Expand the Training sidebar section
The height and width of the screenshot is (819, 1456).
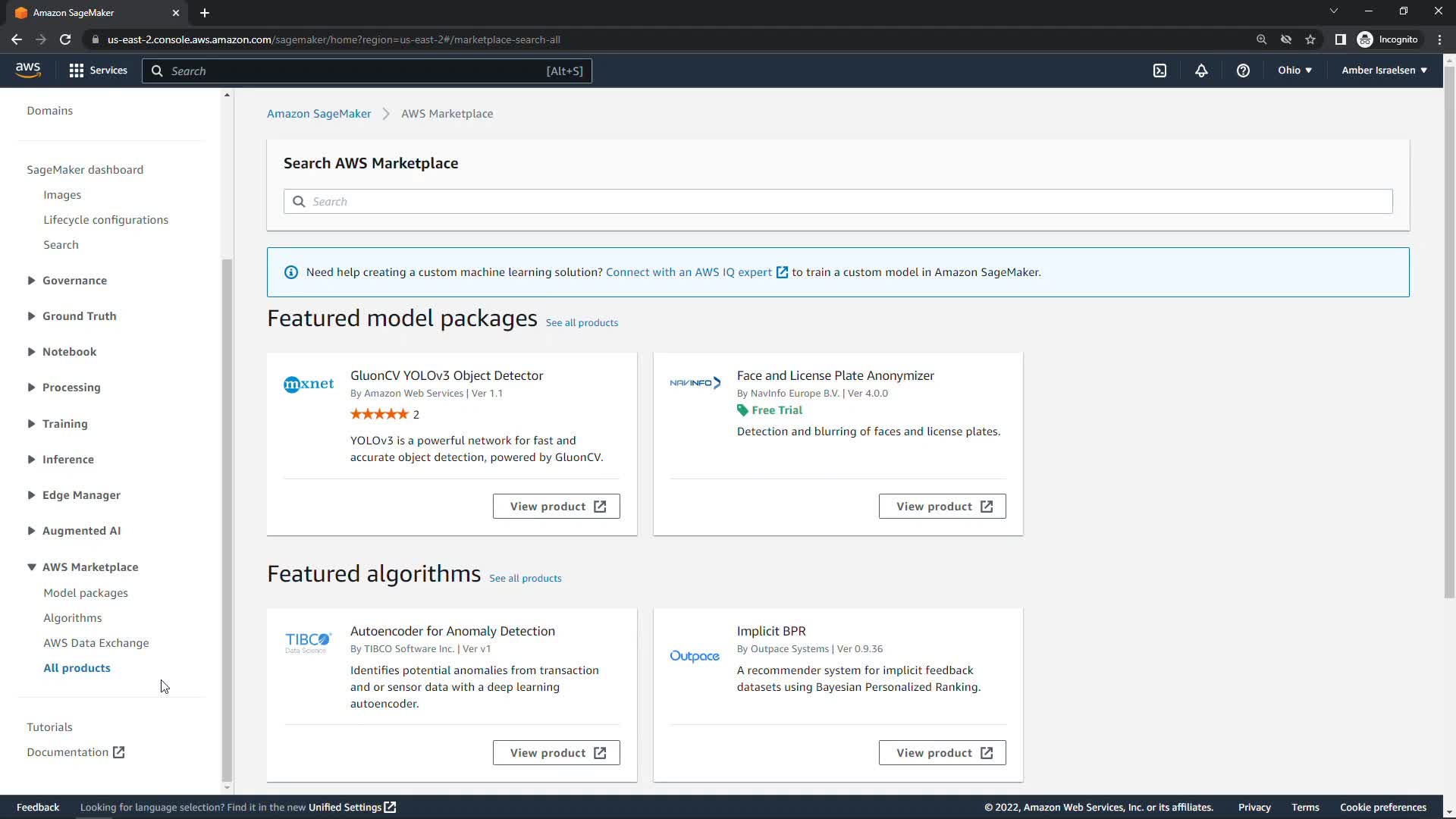tap(64, 424)
